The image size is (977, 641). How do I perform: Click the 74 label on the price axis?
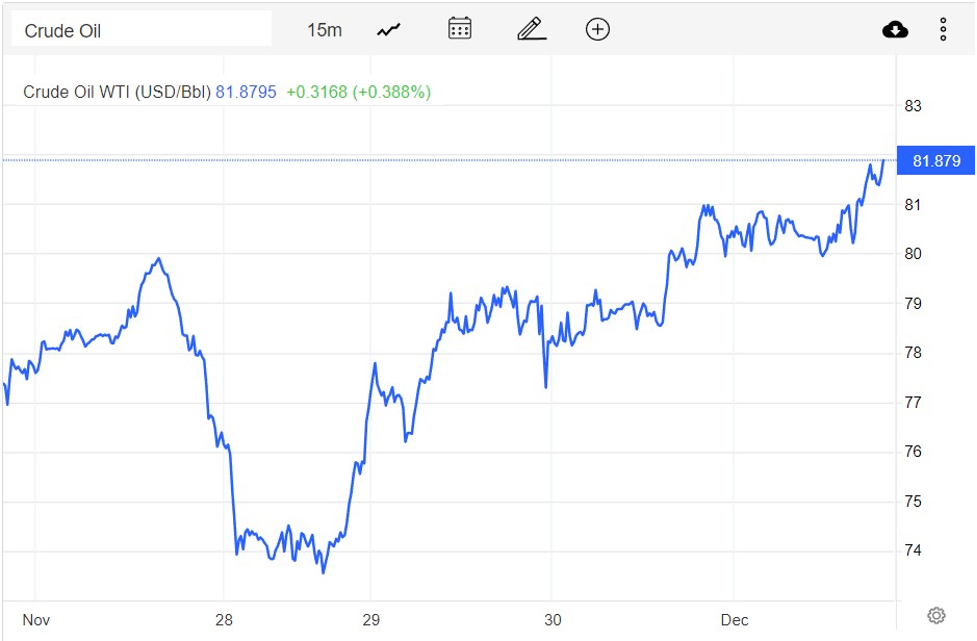(x=912, y=550)
